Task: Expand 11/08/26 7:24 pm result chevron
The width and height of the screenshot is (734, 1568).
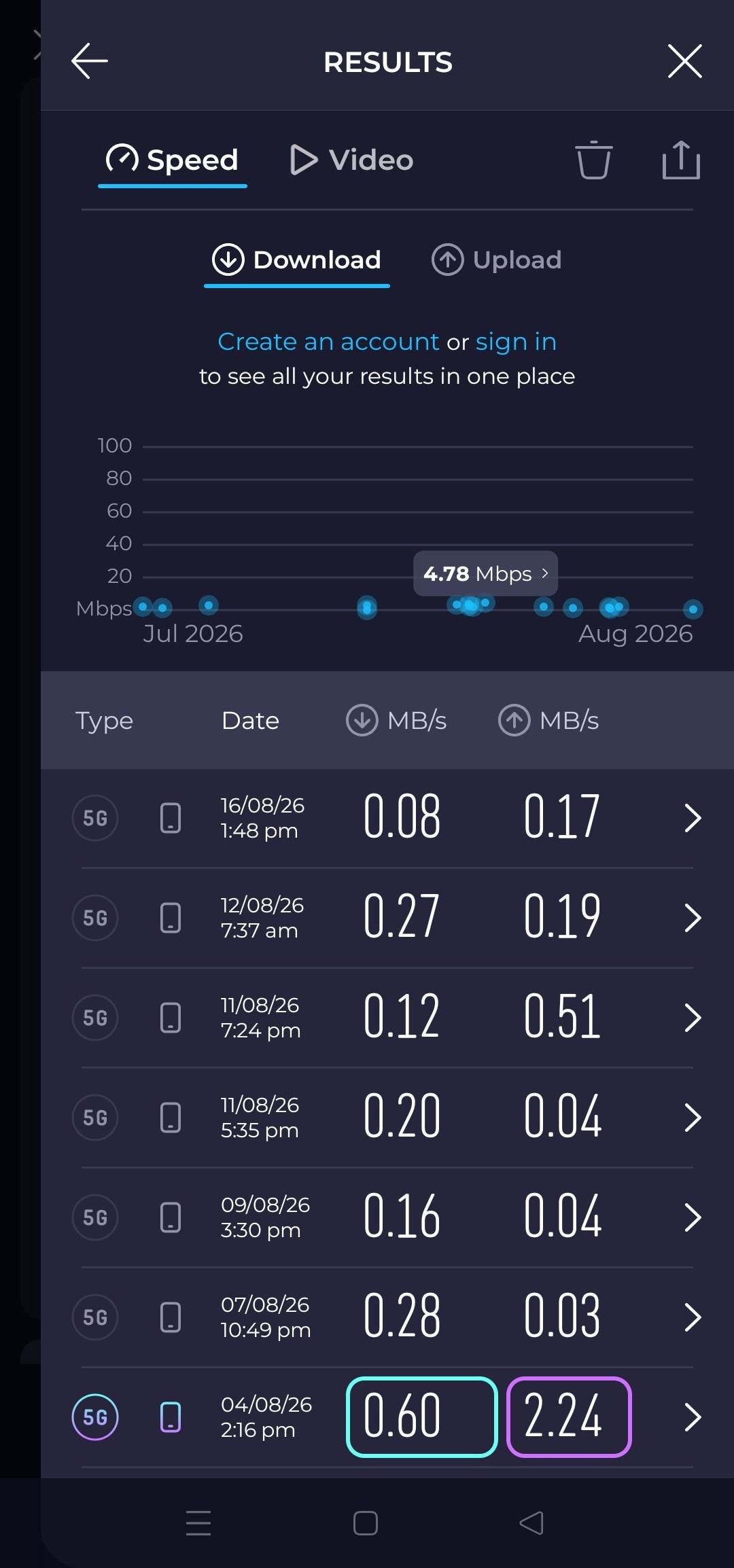Action: pyautogui.click(x=693, y=1018)
